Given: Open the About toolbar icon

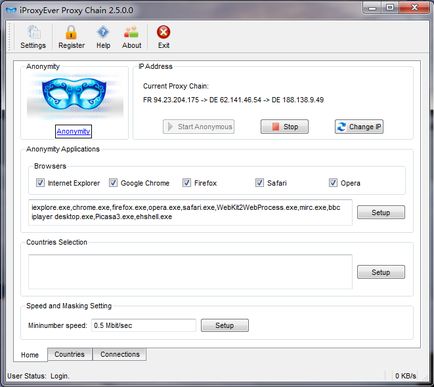Looking at the screenshot, I should [132, 37].
